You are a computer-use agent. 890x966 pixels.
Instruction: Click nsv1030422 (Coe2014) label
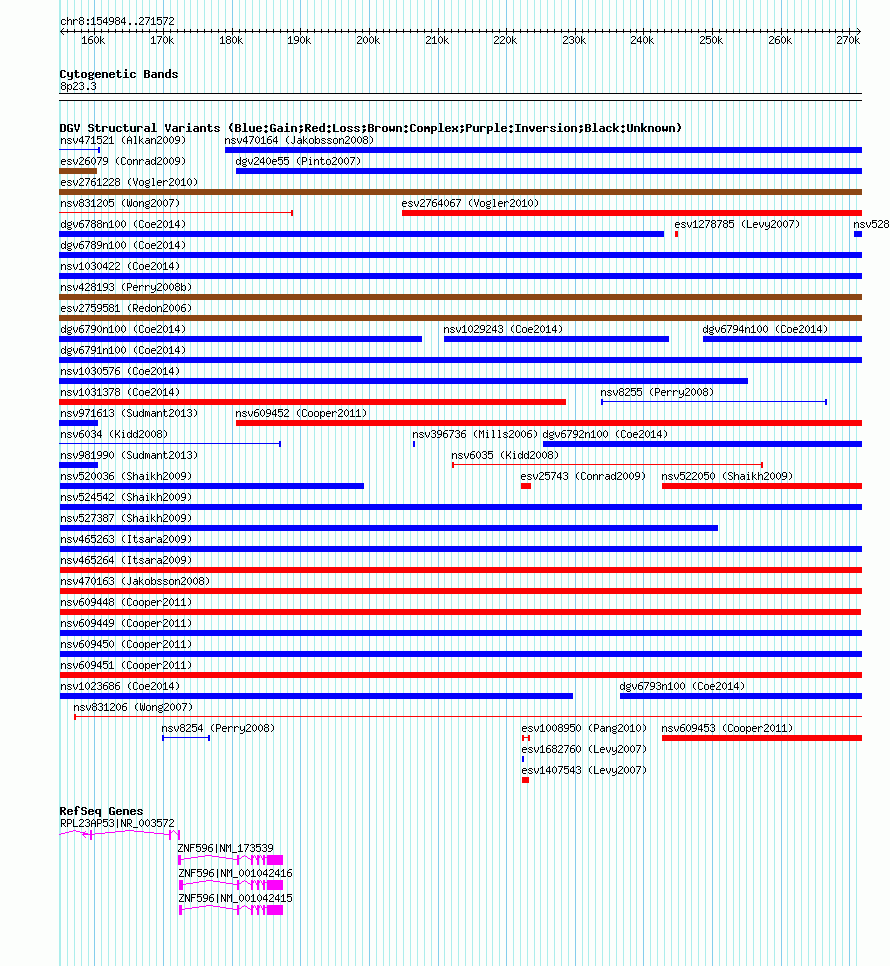pos(119,266)
